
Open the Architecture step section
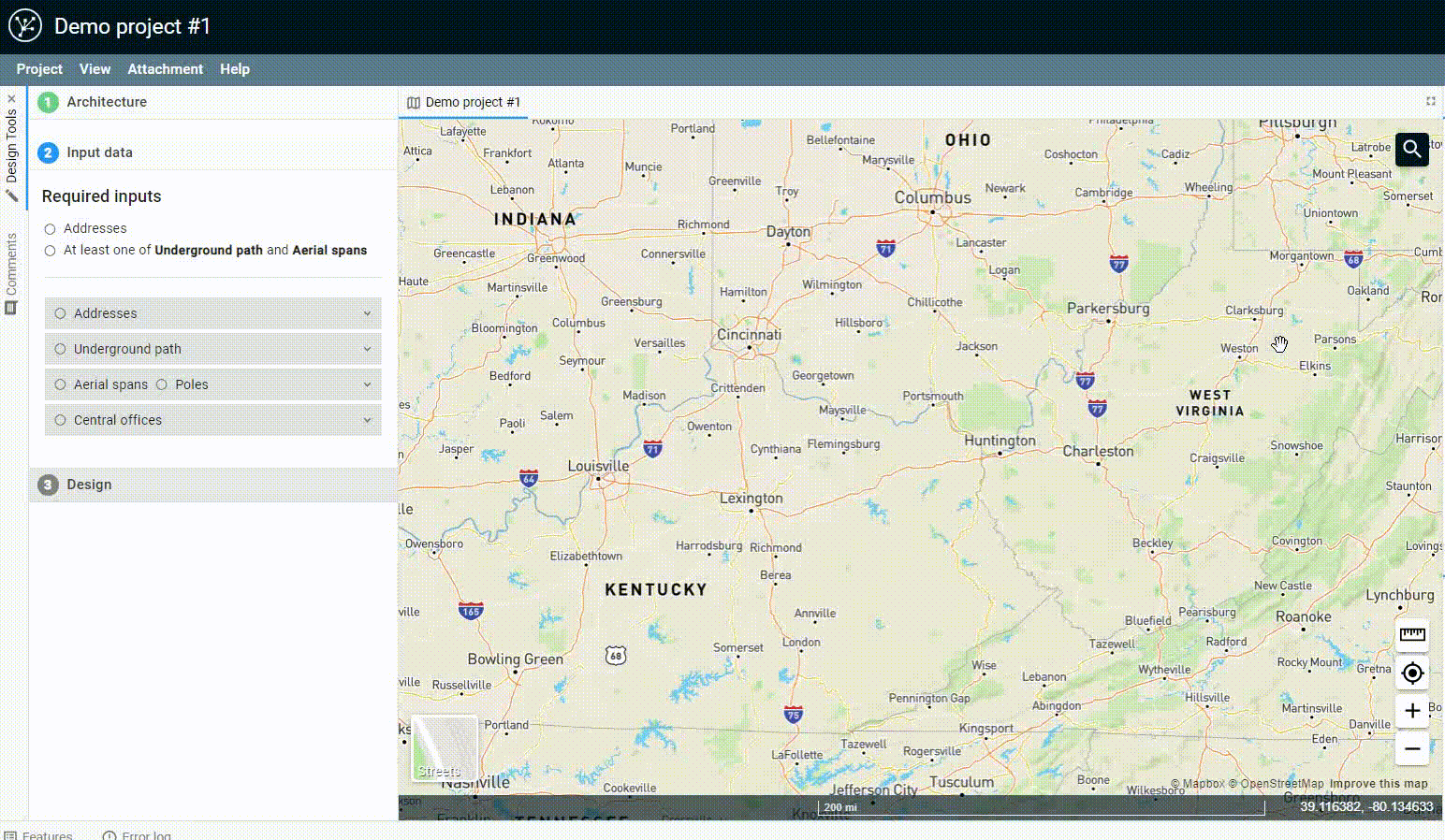click(213, 102)
